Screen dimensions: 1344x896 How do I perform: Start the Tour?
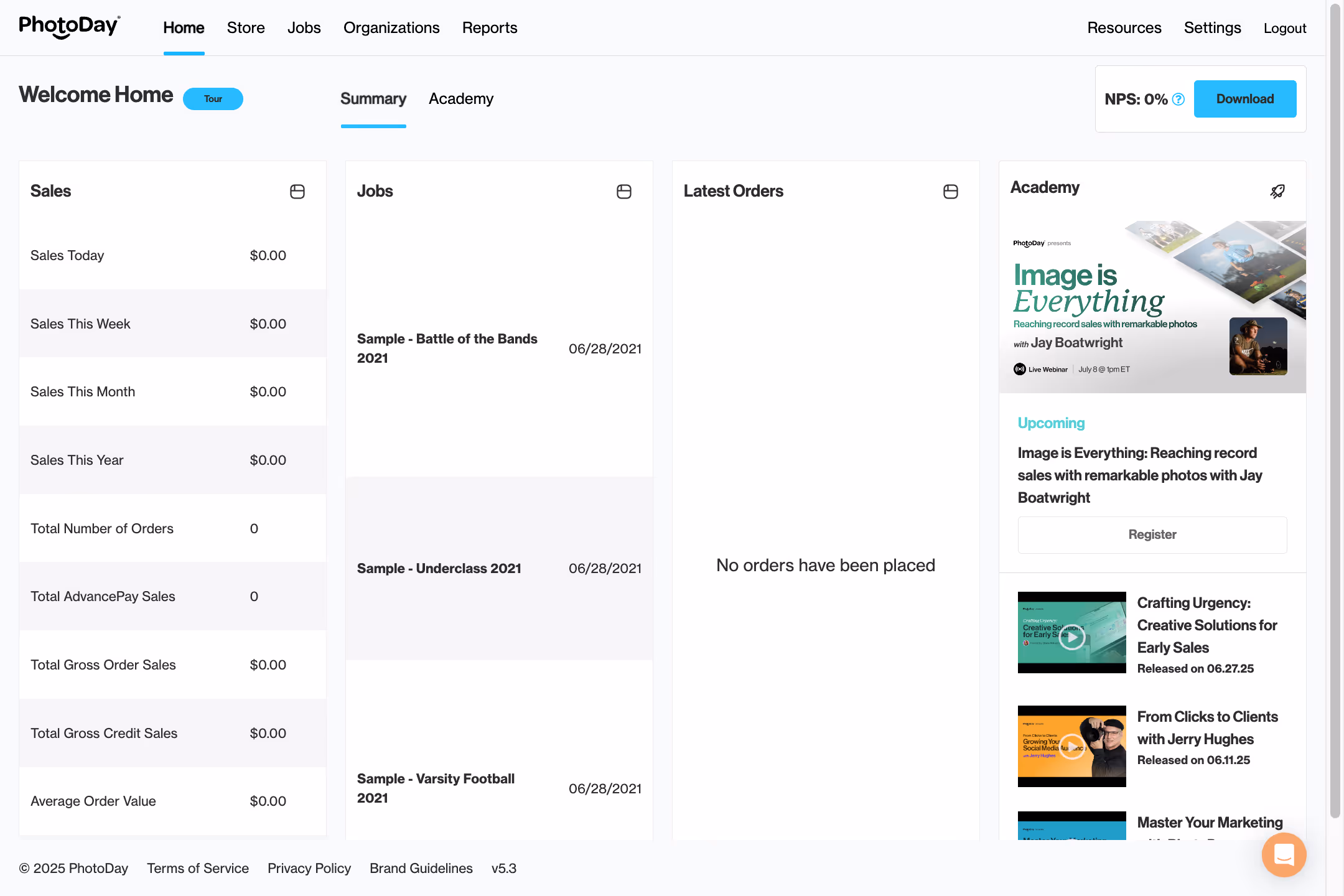coord(213,99)
